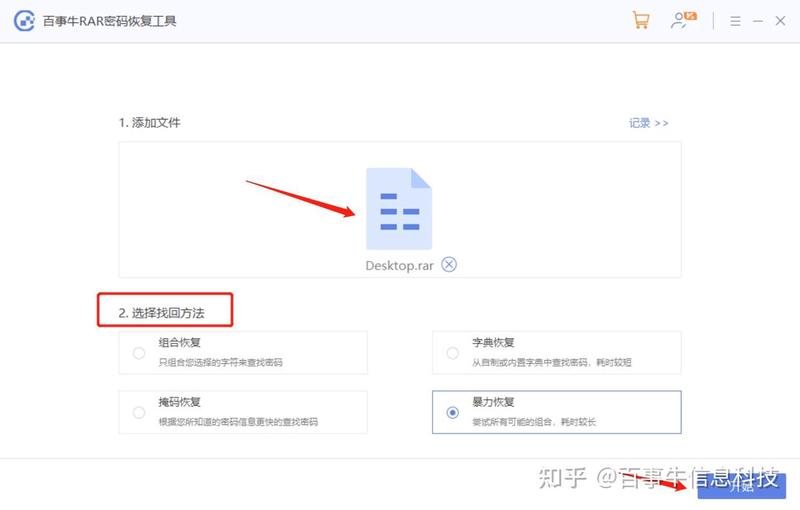This screenshot has width=800, height=510.
Task: Select the 组合恢复 radio option
Action: click(139, 353)
